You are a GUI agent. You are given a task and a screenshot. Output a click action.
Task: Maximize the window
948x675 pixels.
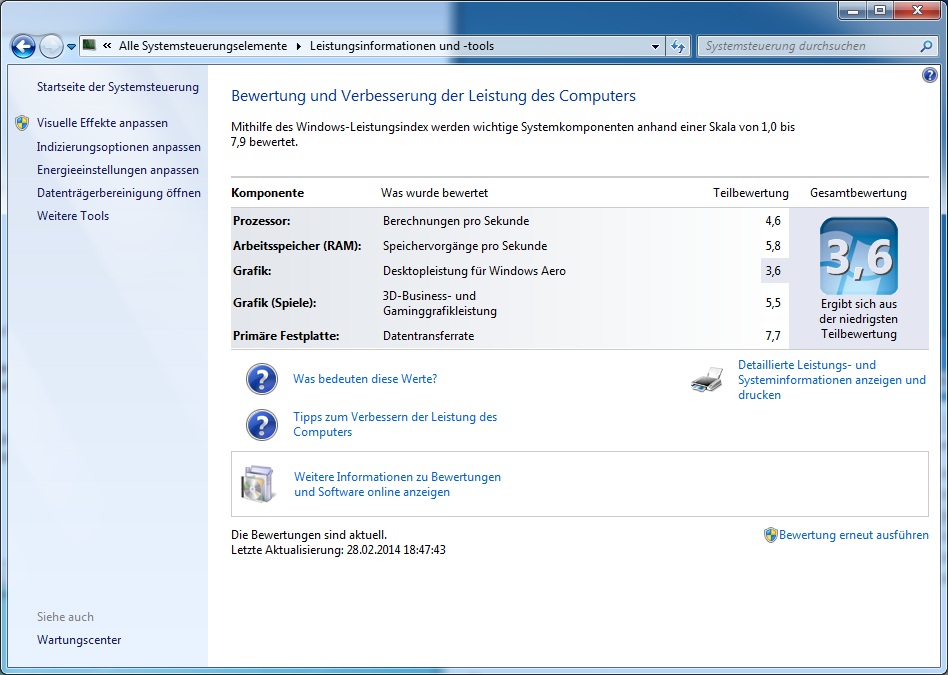(x=881, y=11)
